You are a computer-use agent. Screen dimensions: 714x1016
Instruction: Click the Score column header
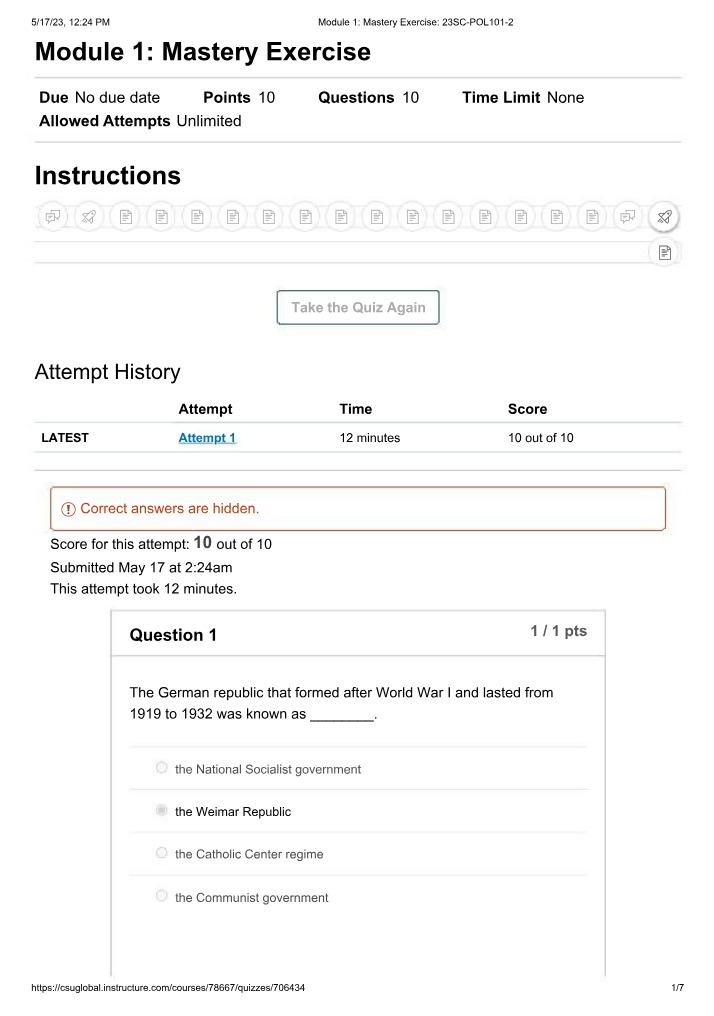click(x=527, y=409)
